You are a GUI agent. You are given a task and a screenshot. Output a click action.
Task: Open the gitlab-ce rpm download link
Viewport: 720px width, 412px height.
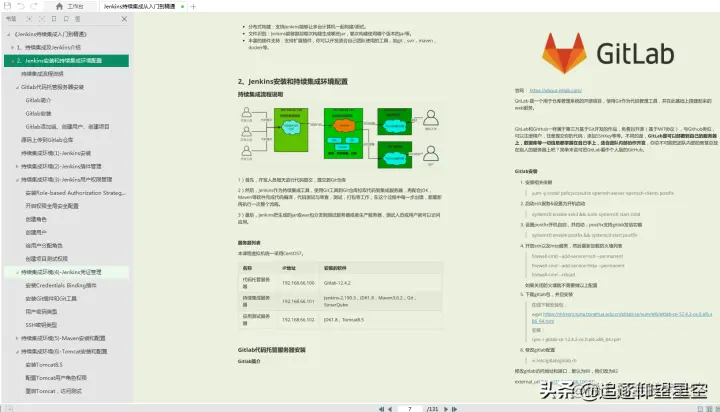click(x=622, y=317)
